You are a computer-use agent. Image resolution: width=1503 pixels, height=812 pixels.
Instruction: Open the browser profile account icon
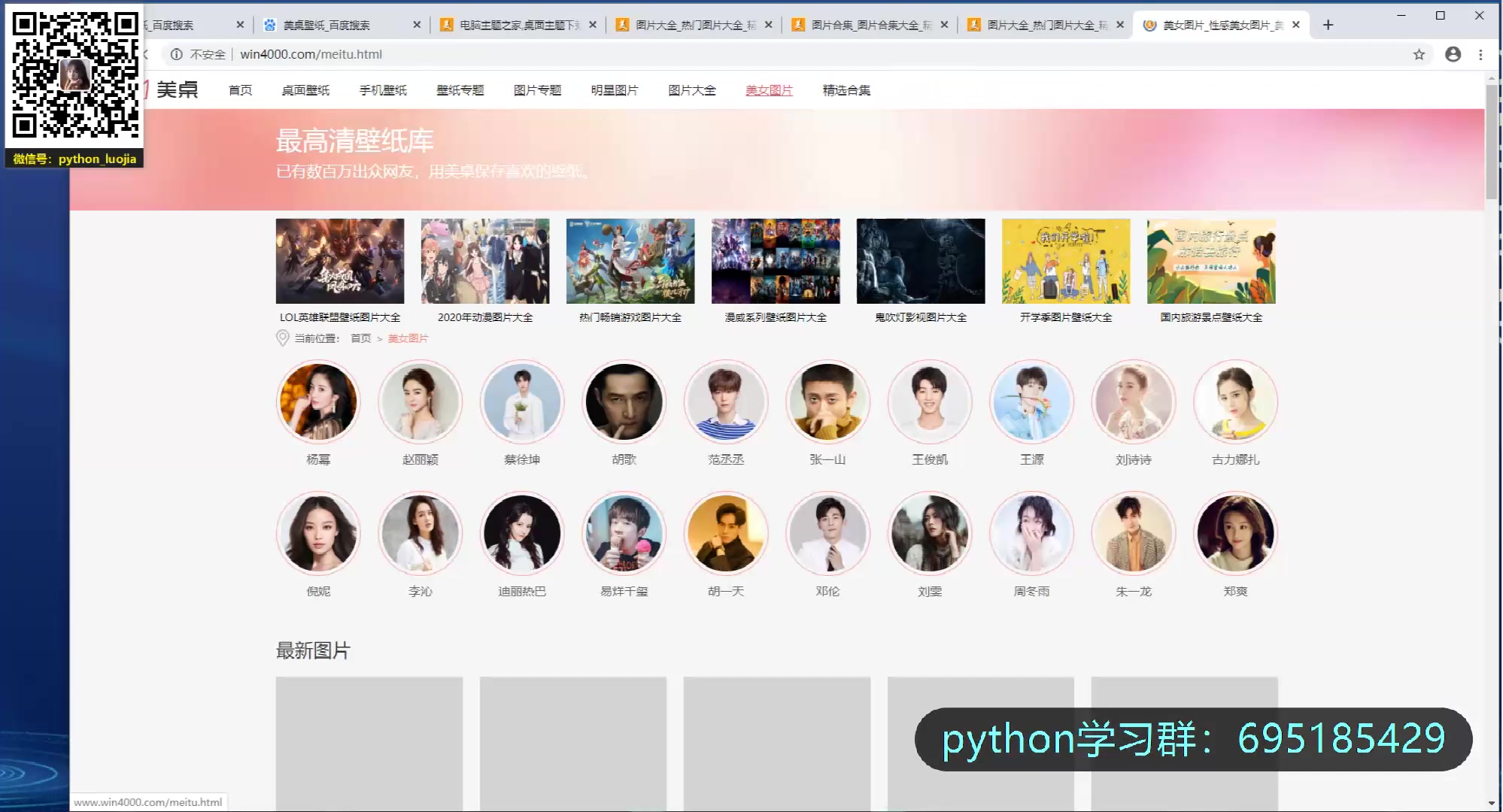coord(1453,54)
